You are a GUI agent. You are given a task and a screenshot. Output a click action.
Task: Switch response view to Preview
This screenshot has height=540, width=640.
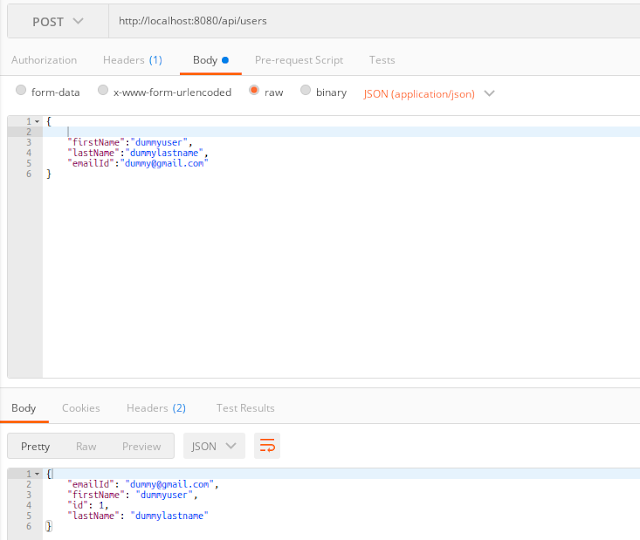(x=141, y=446)
